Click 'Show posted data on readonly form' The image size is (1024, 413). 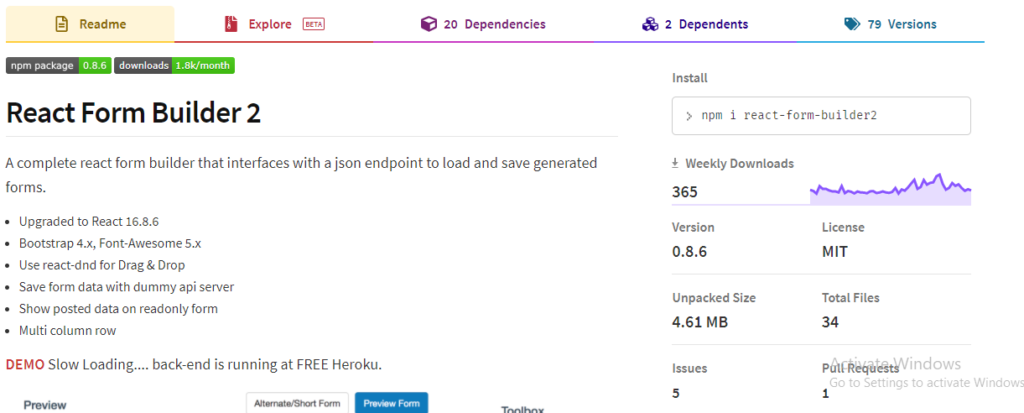(118, 308)
